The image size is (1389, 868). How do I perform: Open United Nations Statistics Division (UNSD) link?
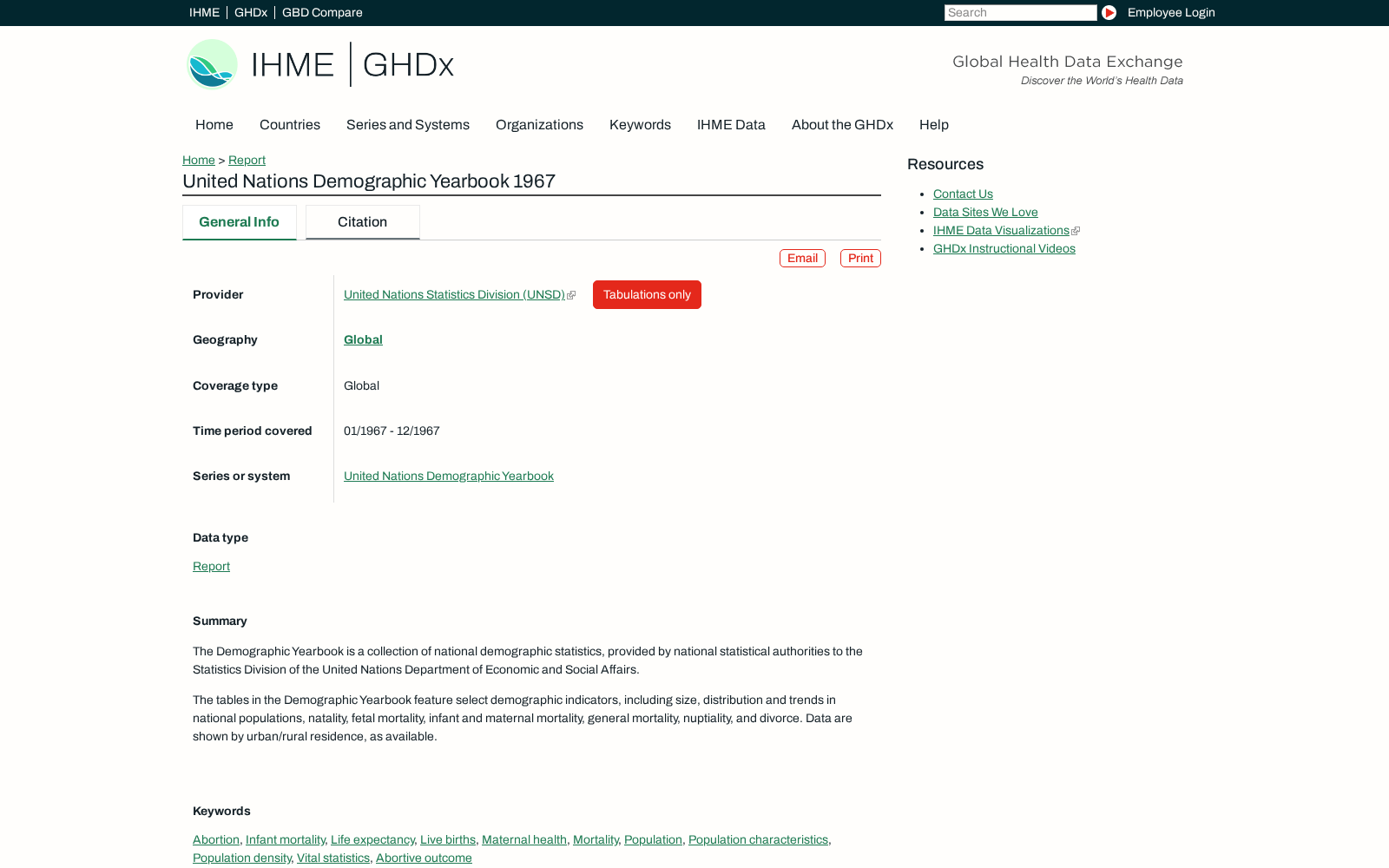click(x=454, y=295)
